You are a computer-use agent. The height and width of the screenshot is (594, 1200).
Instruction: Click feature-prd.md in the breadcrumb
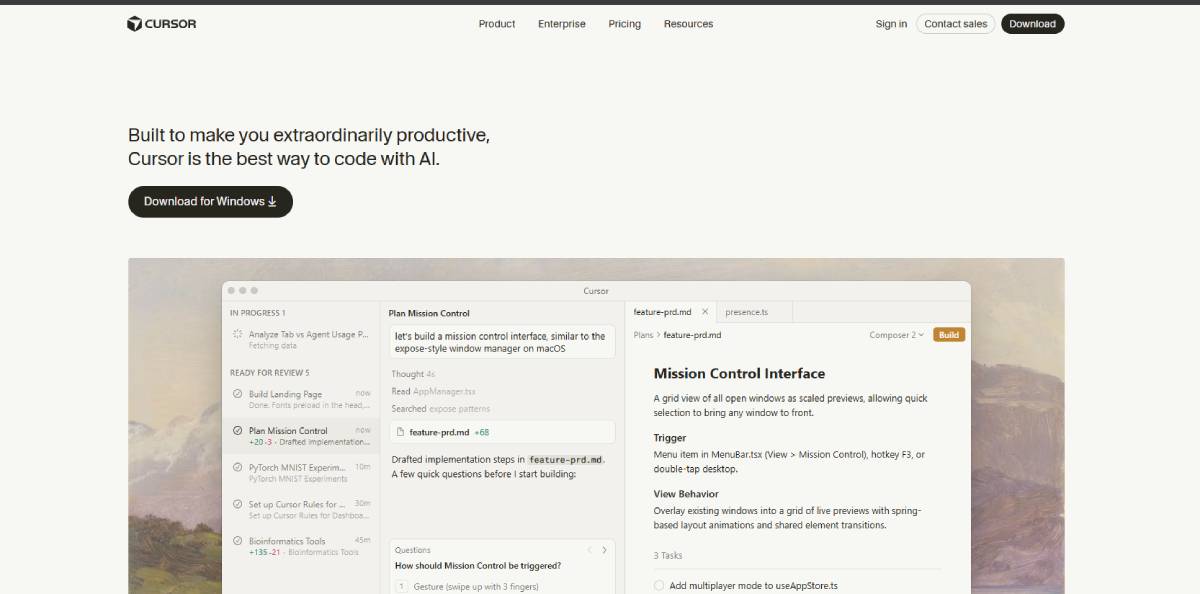pyautogui.click(x=692, y=335)
